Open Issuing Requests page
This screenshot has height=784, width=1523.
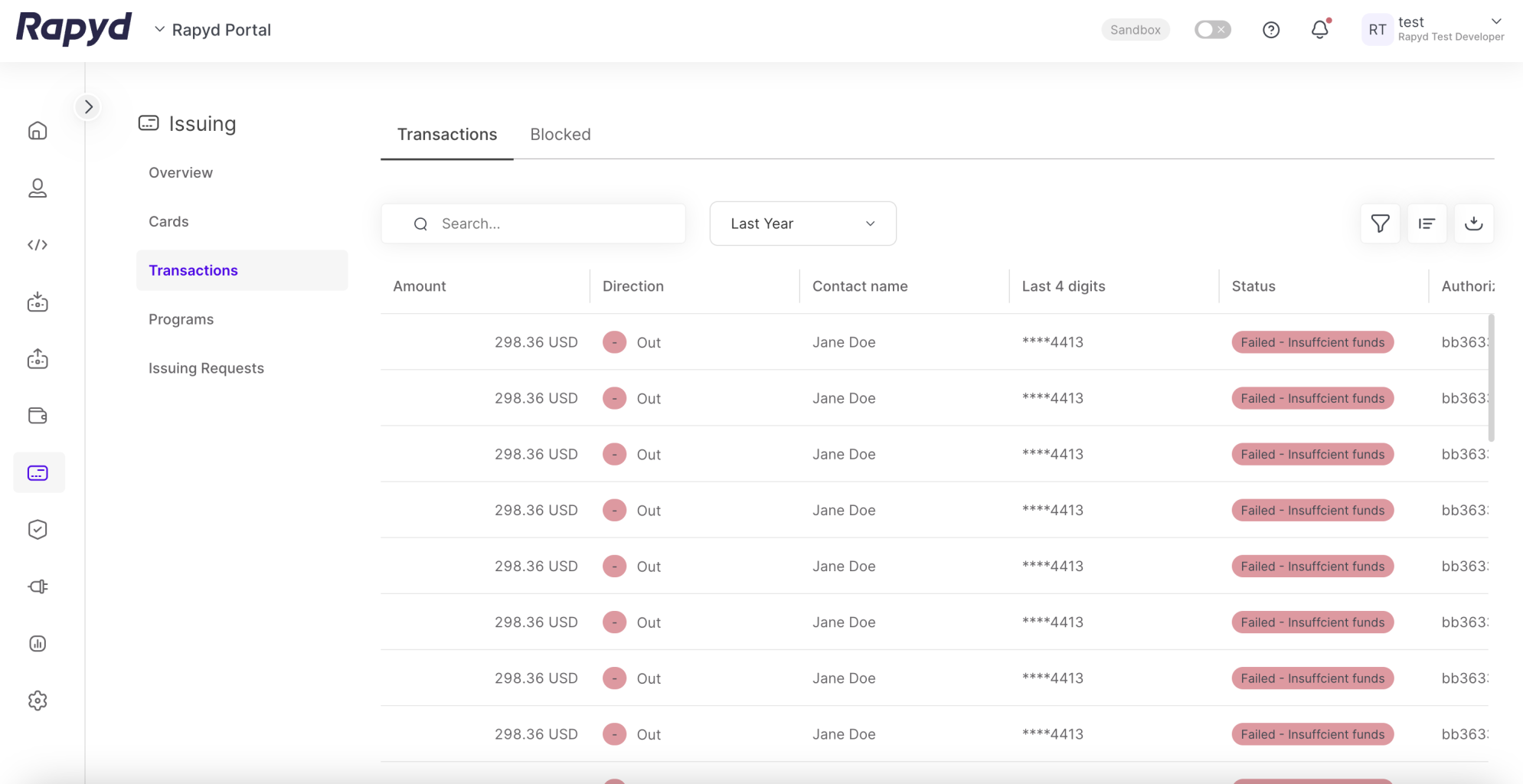tap(206, 368)
